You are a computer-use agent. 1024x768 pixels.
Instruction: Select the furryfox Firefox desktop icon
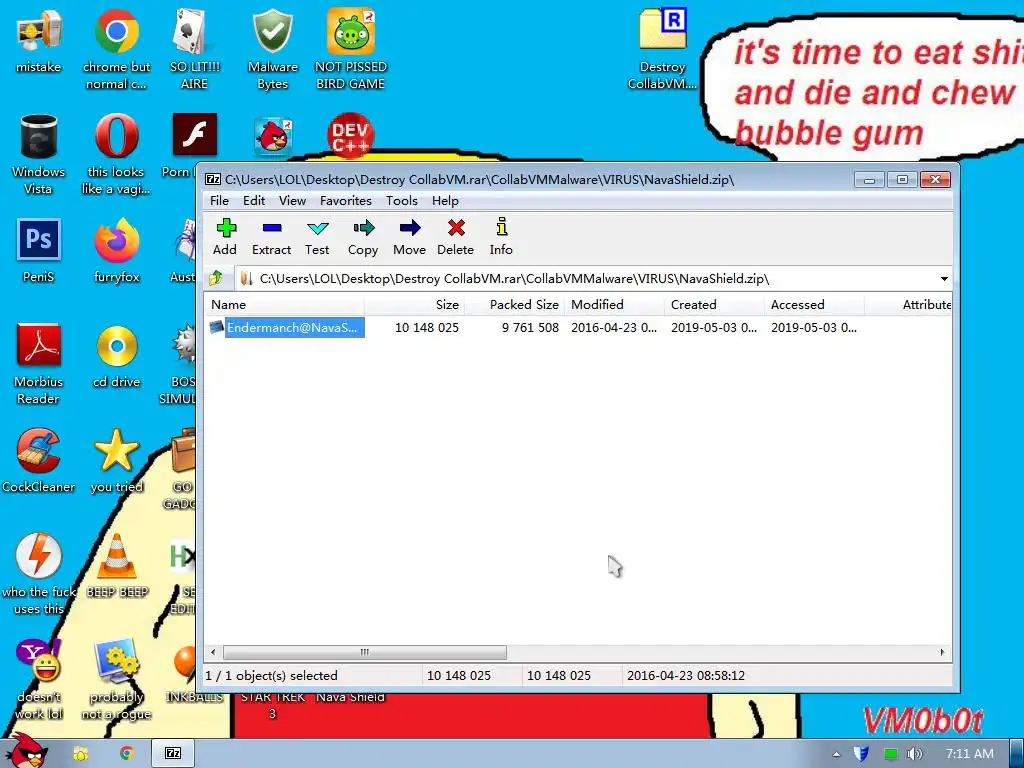[x=117, y=251]
